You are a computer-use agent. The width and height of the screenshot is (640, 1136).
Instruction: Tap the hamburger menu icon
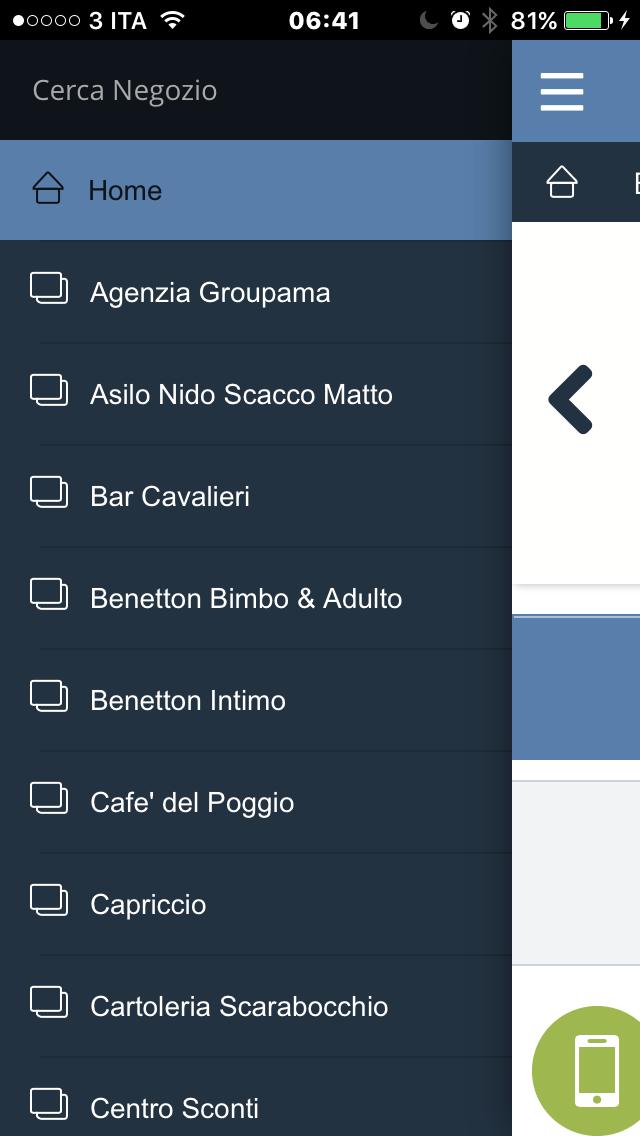tap(562, 92)
